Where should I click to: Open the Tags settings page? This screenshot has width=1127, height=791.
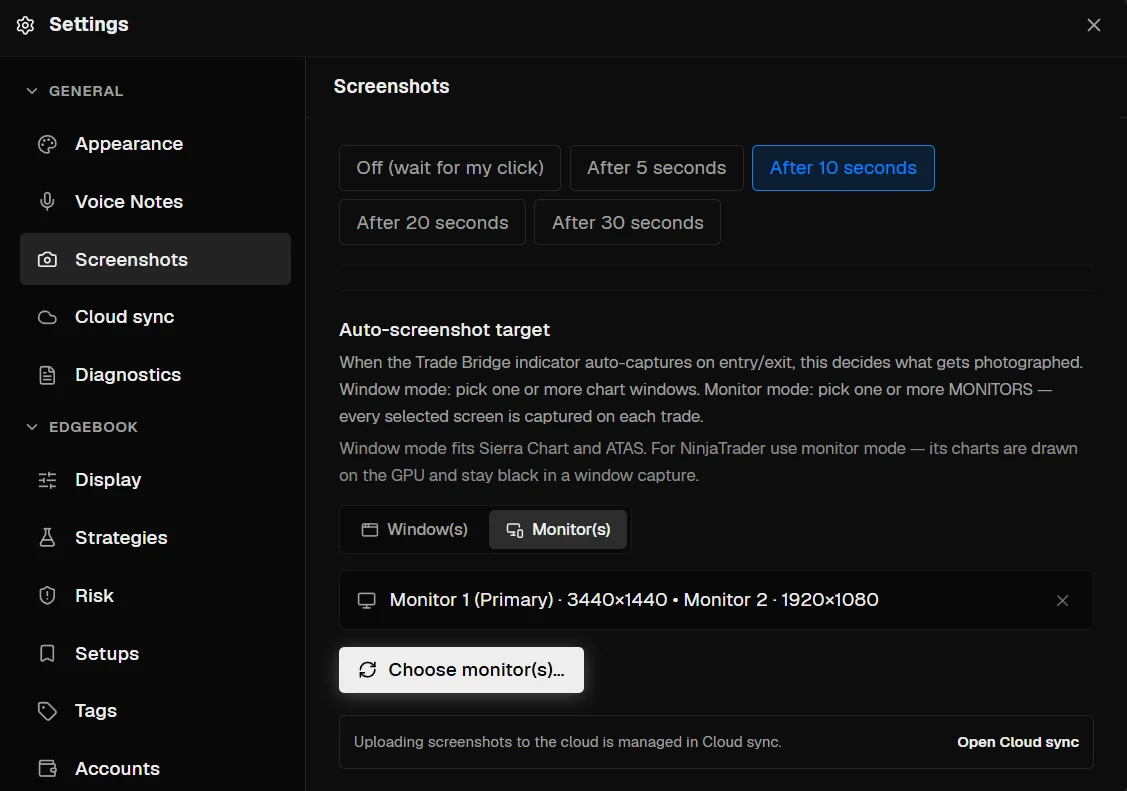(155, 711)
